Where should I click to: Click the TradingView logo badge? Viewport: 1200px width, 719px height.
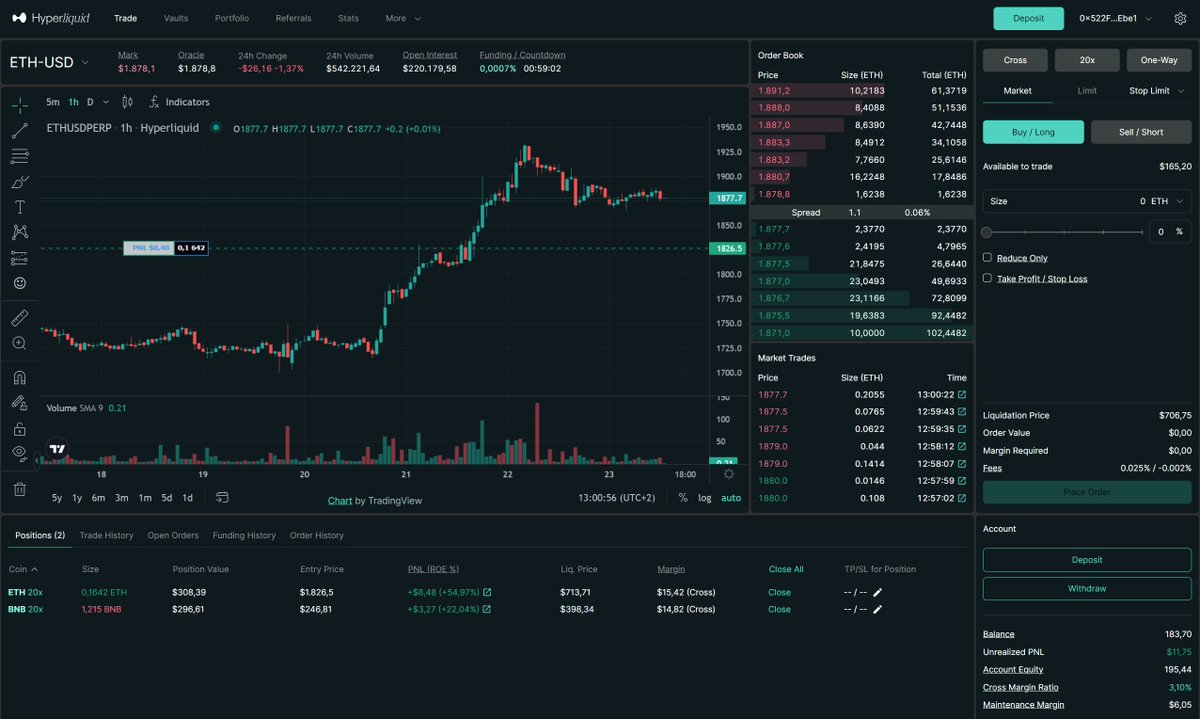point(58,450)
